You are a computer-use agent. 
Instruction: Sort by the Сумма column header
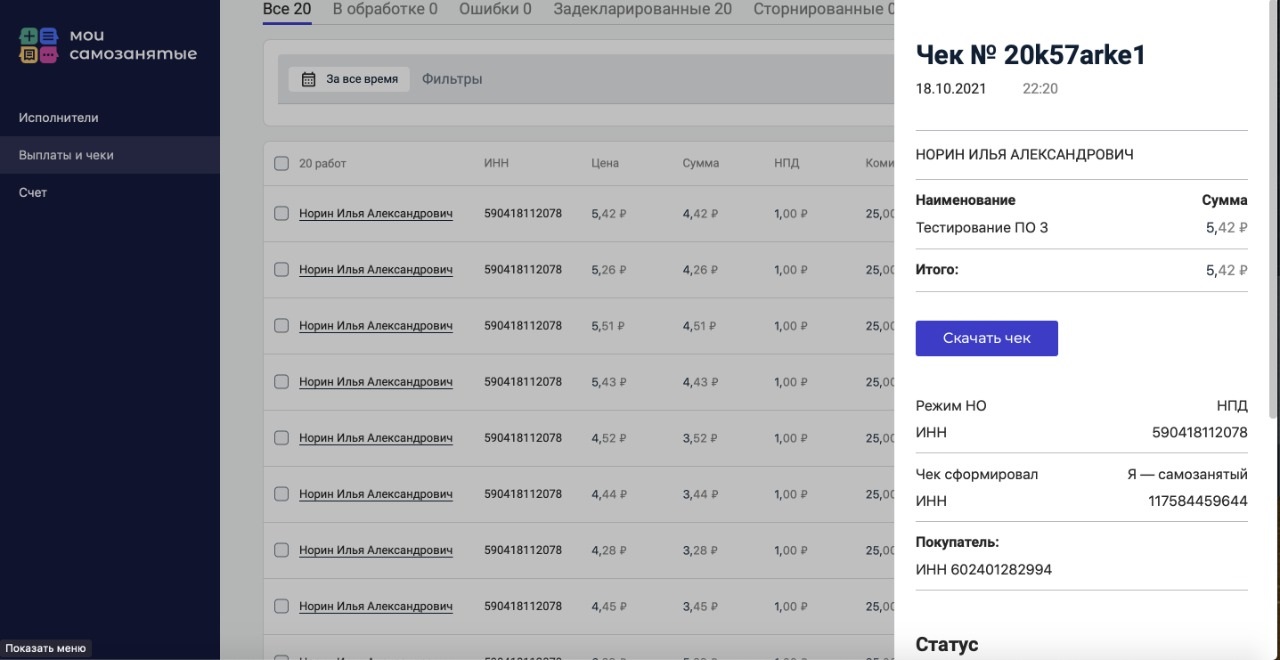(700, 163)
